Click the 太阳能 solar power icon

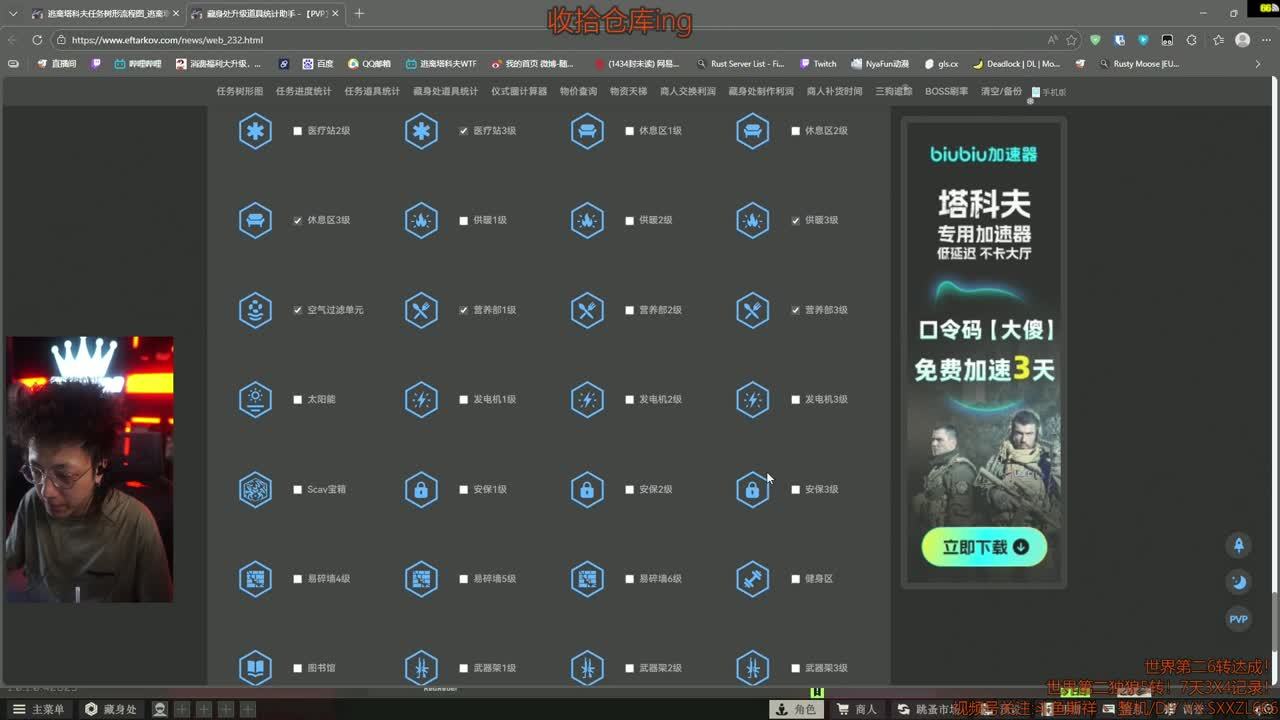coord(255,400)
